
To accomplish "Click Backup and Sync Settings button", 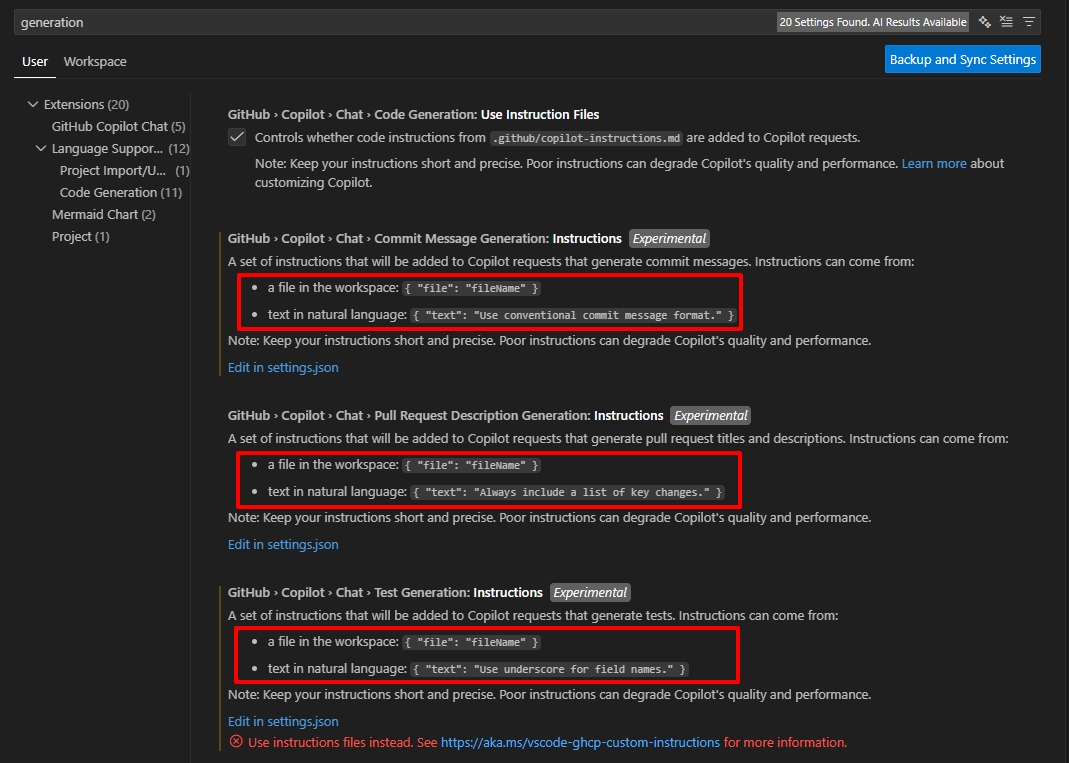I will point(962,59).
